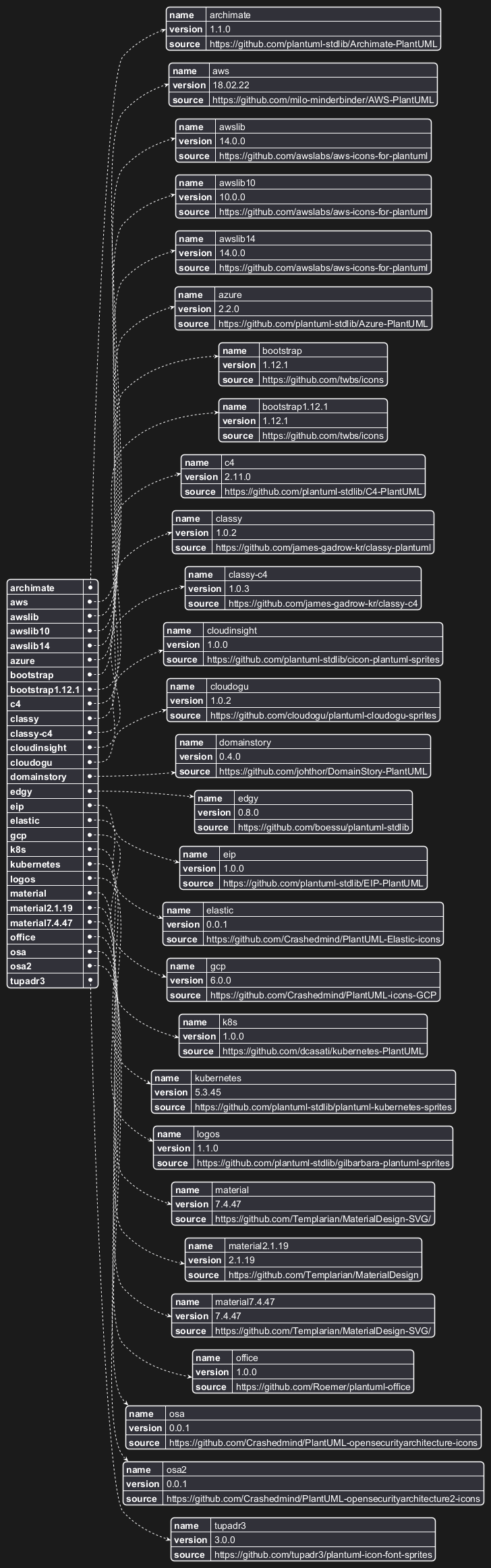This screenshot has height=1568, width=491.
Task: Click the plantuml-kubernetes-sprites source URL
Action: 323,1107
